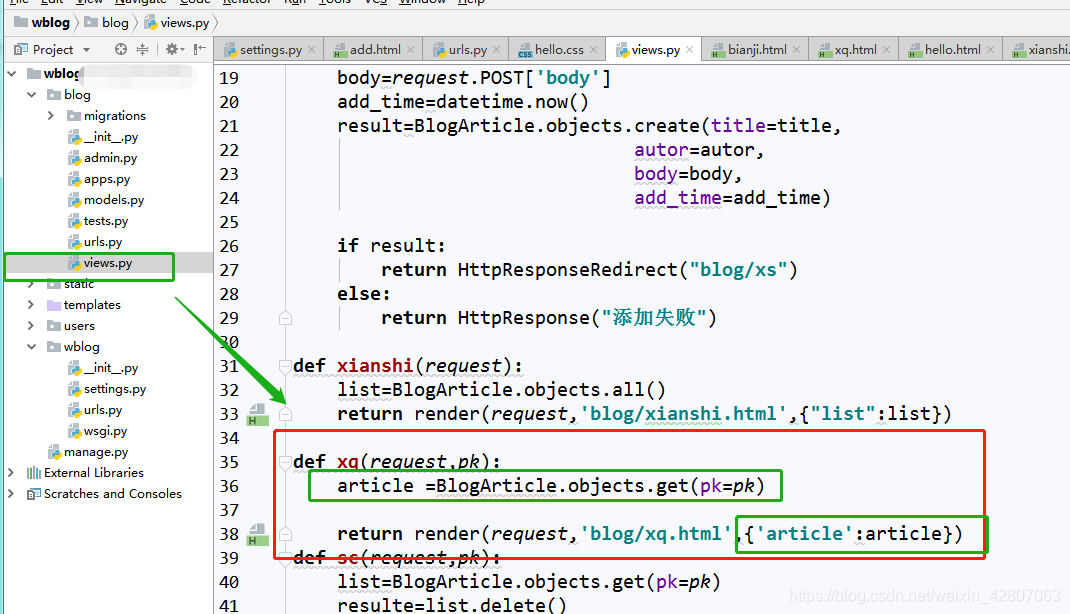Screen dimensions: 1070x614
Task: Expand the Scratches and Consoles node
Action: pyautogui.click(x=11, y=494)
